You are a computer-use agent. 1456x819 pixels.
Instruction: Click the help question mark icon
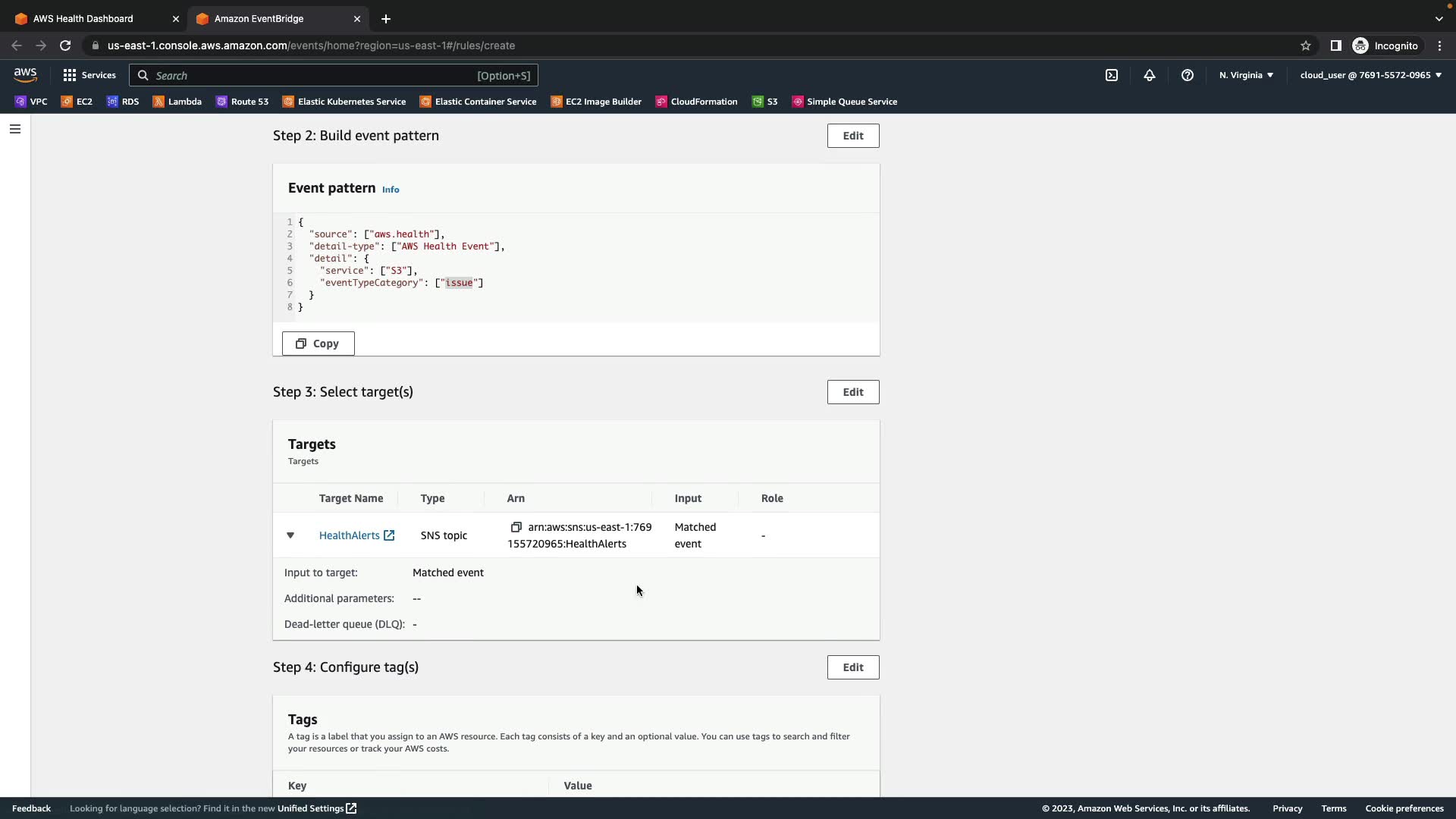pyautogui.click(x=1188, y=75)
